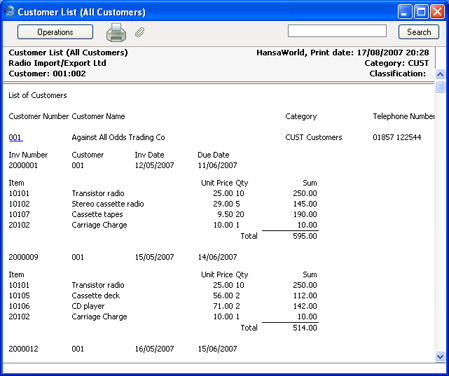
Task: Click telephone number 01857 122544
Action: coord(397,137)
